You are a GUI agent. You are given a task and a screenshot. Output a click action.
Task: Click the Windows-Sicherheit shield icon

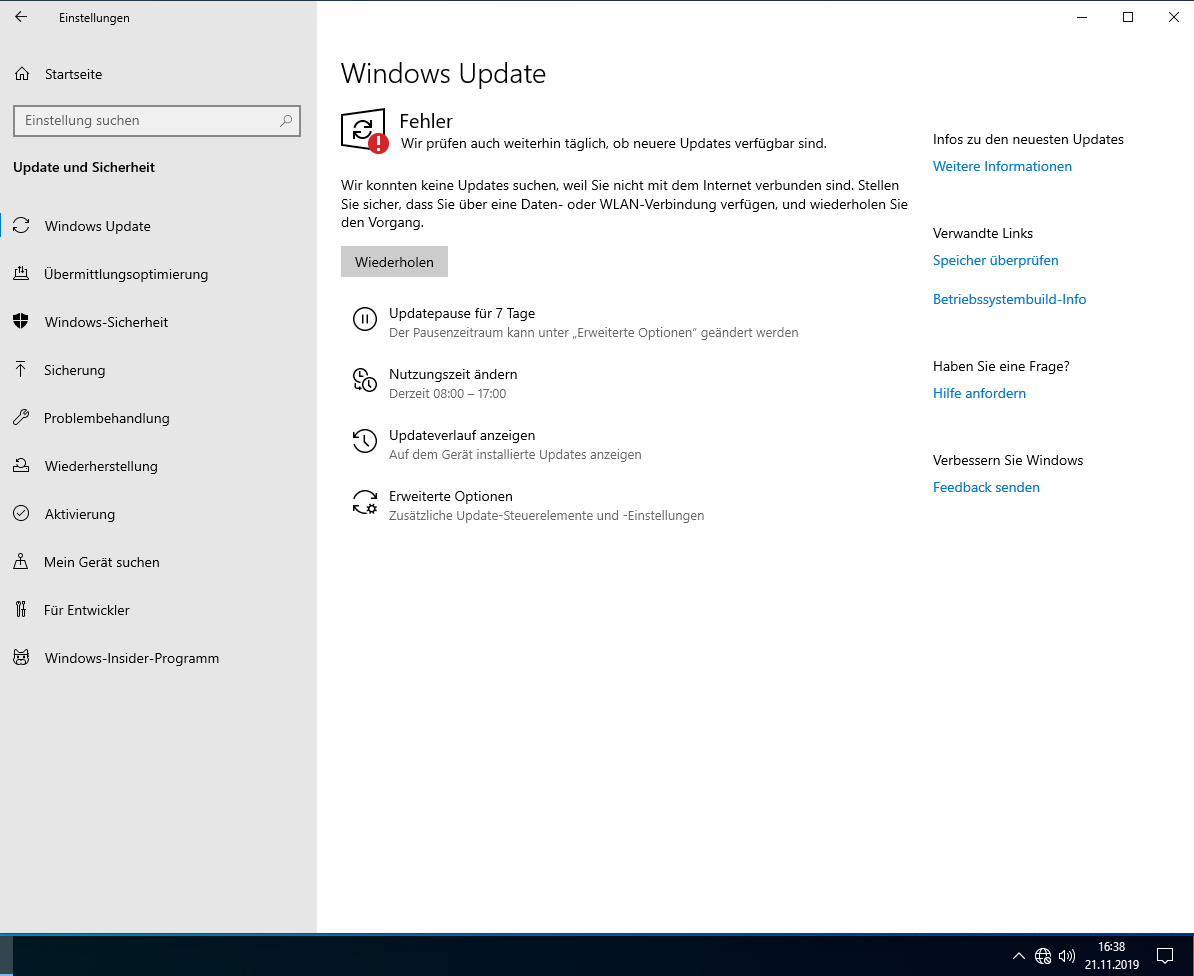click(21, 321)
